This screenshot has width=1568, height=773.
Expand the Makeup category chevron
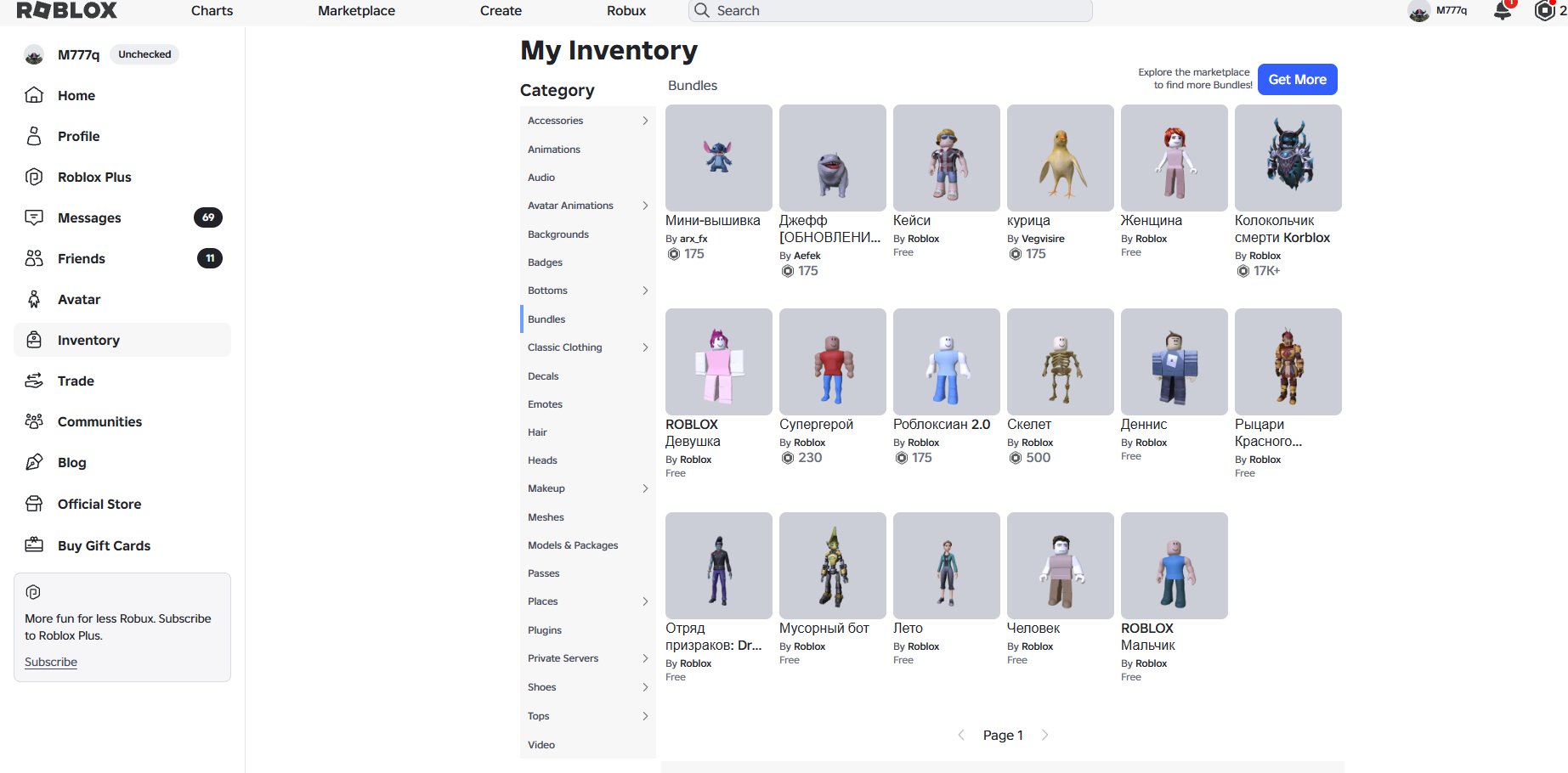(x=645, y=488)
